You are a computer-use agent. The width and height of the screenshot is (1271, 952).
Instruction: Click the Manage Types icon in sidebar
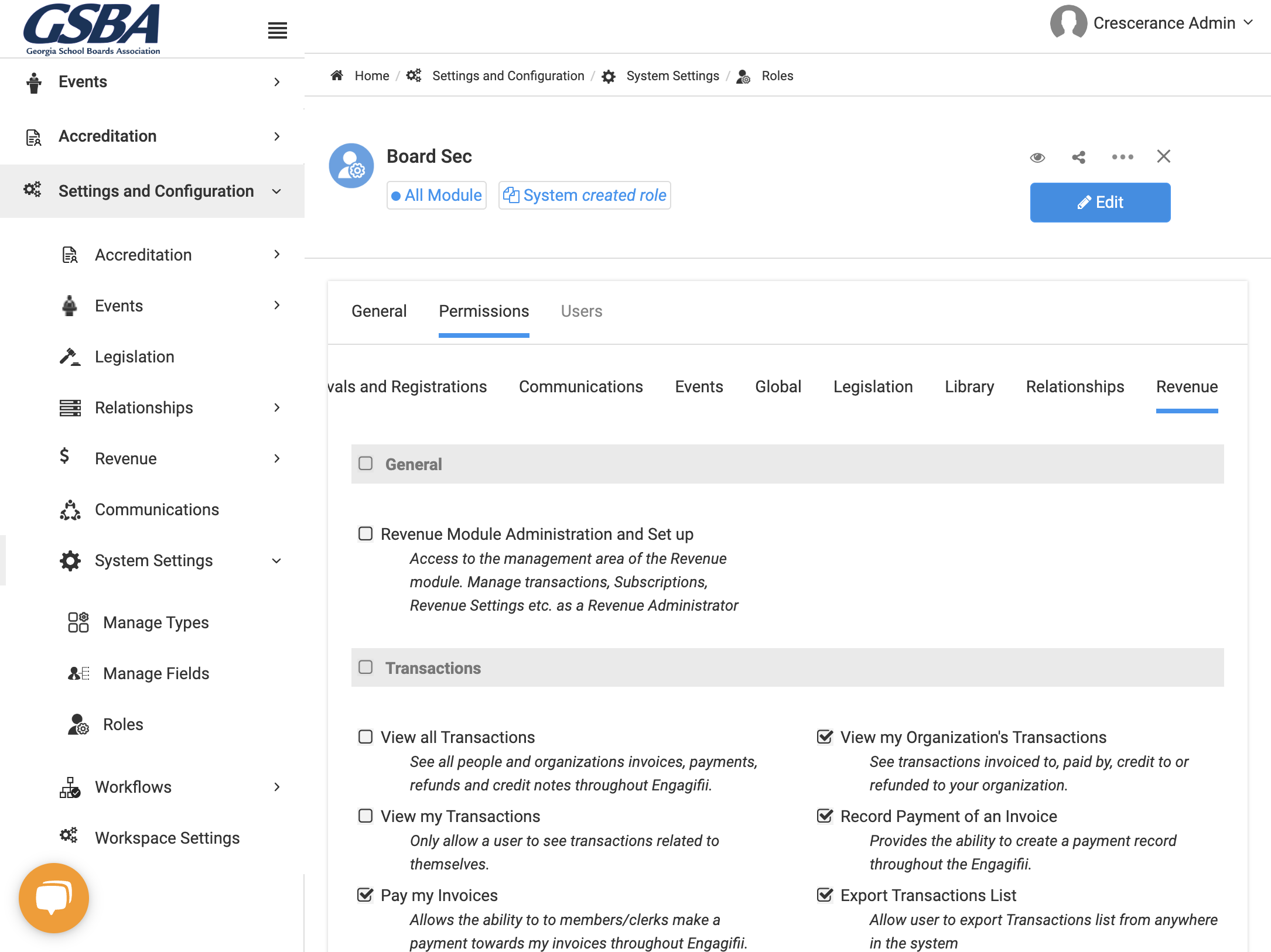point(78,622)
